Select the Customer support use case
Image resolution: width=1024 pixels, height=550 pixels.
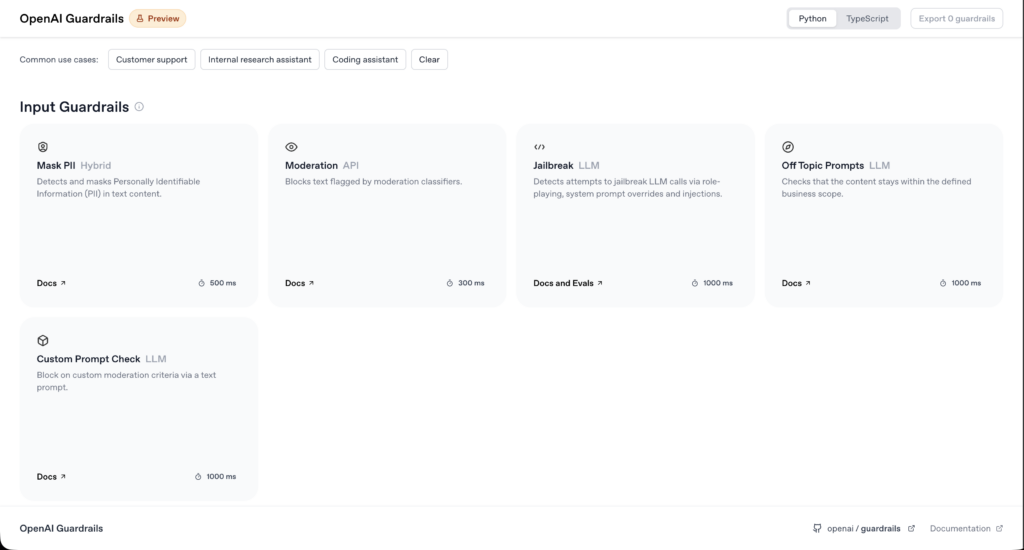click(151, 60)
